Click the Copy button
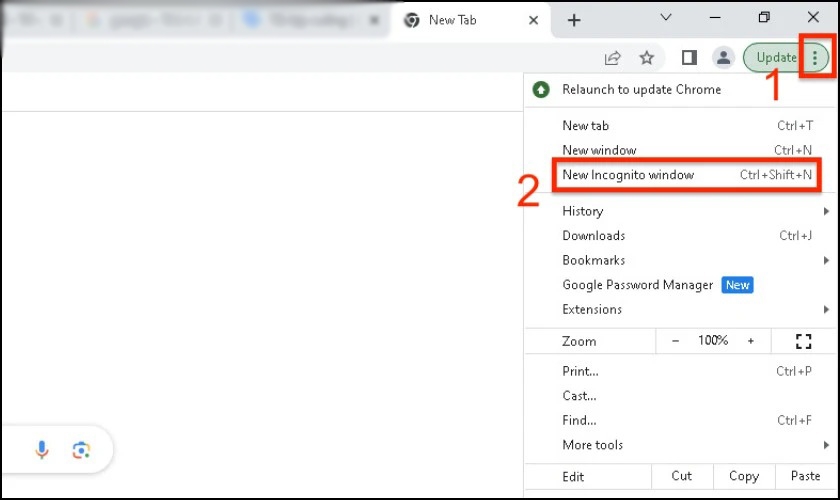 [744, 476]
